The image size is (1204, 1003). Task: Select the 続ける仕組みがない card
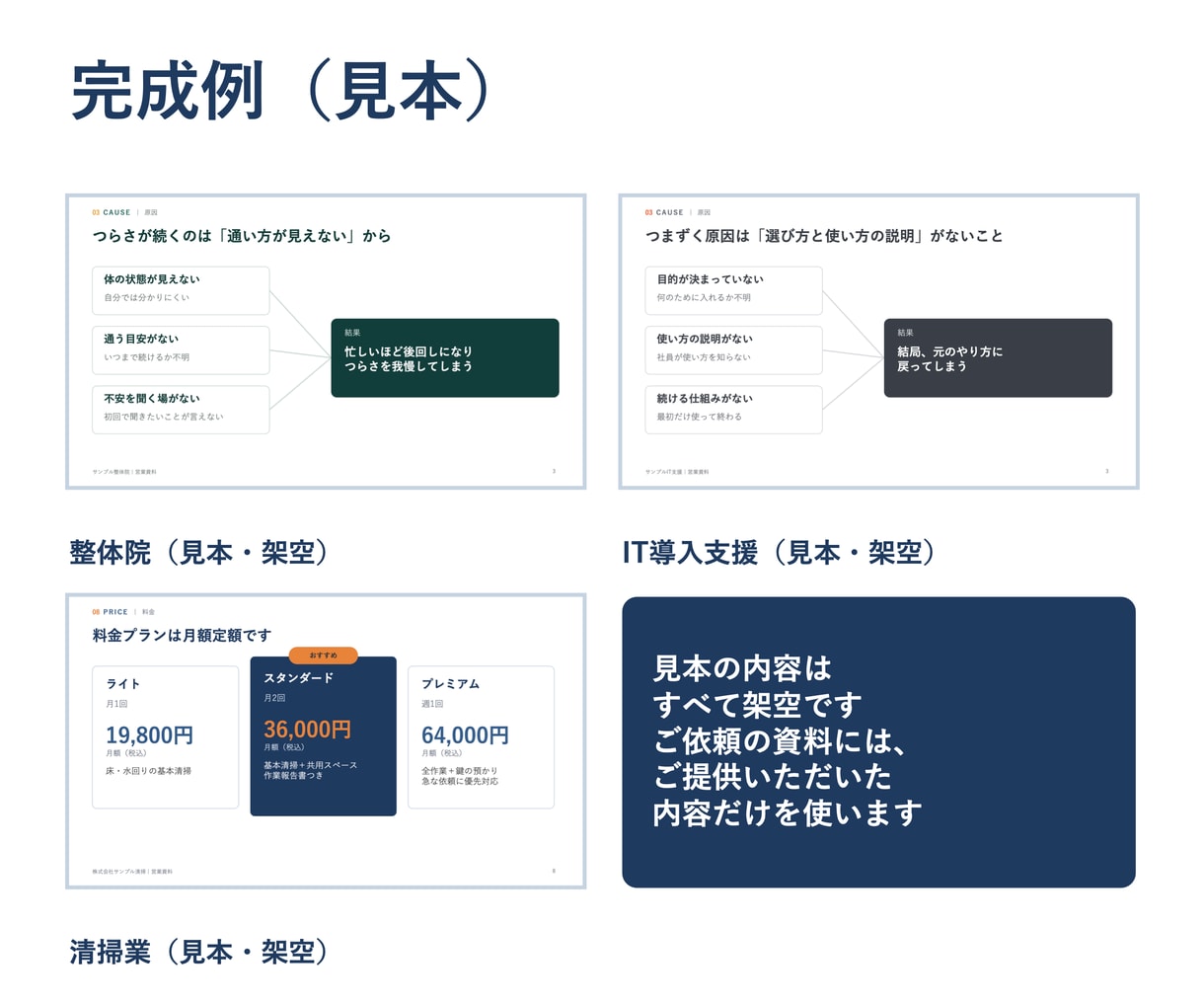click(x=733, y=409)
